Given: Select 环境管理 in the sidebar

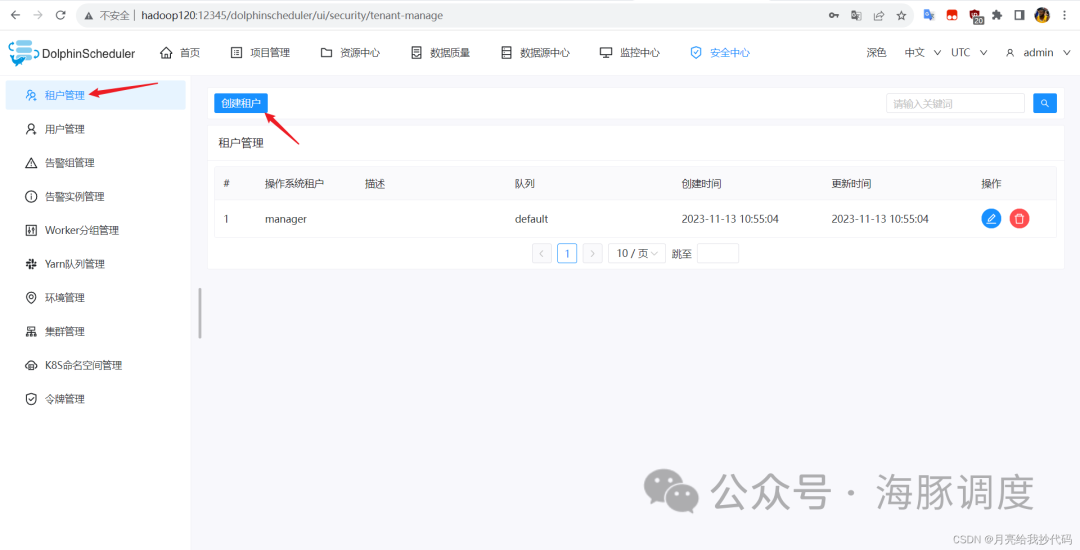Looking at the screenshot, I should 96,297.
